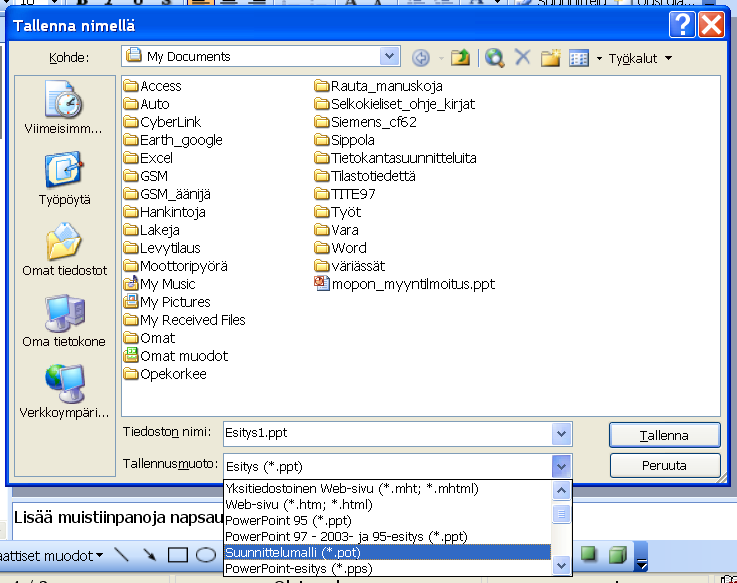Choose Web-sivu (*.htm; *.html) format
This screenshot has height=583, width=737.
[387, 504]
